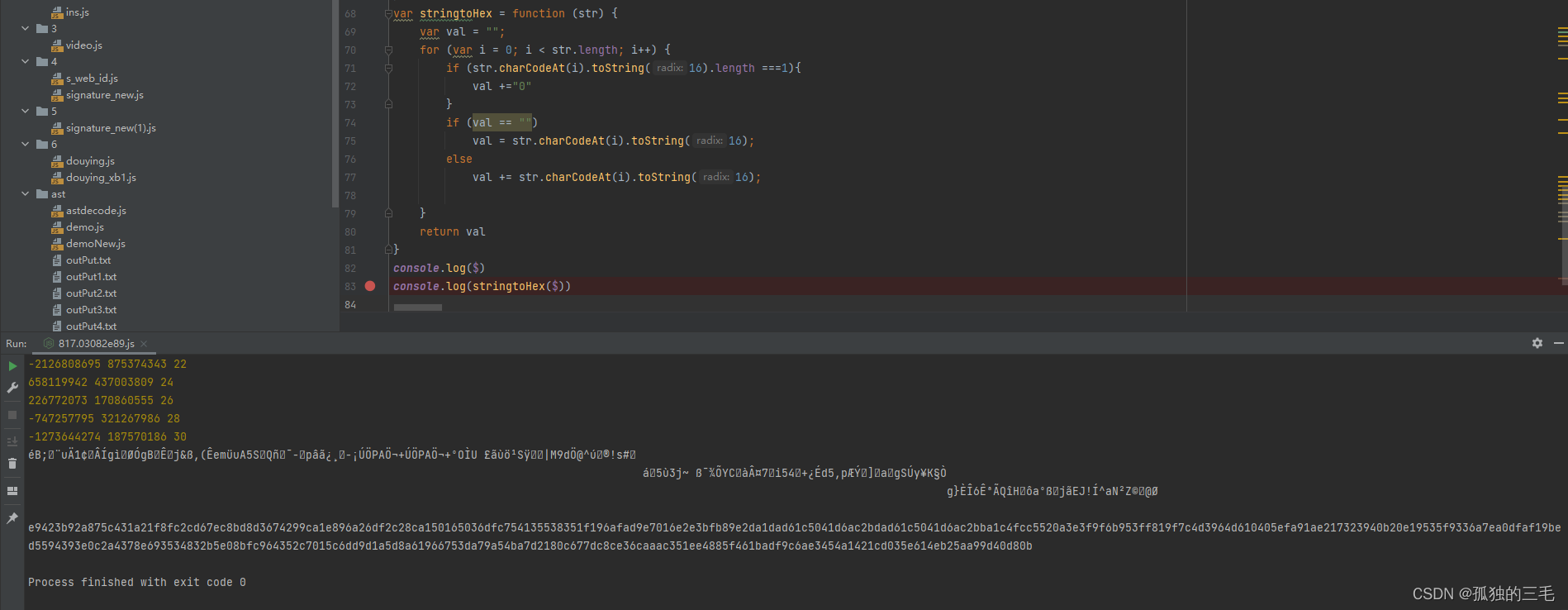
Task: Fold the if block at line 71
Action: click(x=388, y=68)
